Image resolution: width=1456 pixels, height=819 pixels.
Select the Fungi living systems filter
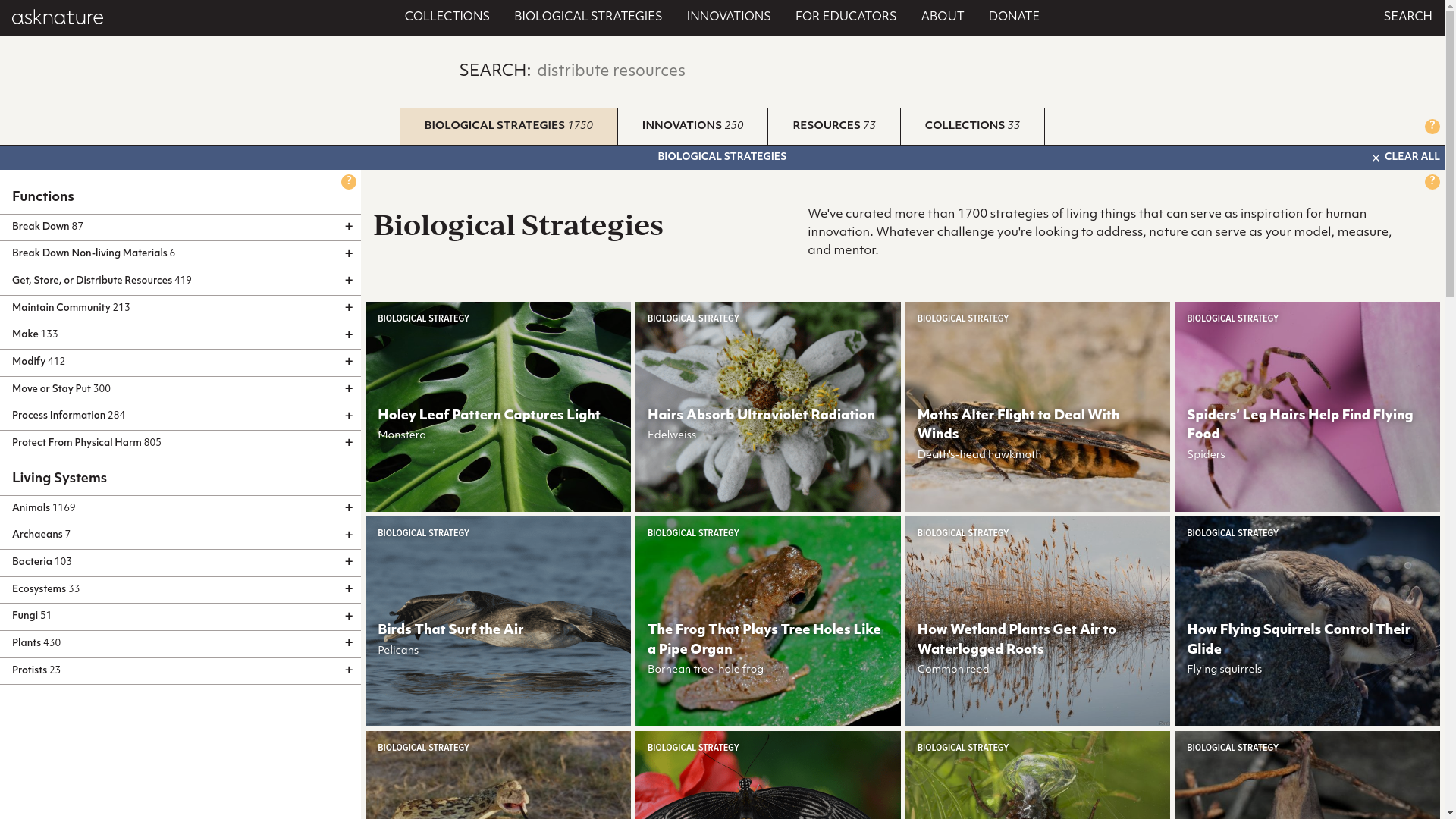coord(25,617)
